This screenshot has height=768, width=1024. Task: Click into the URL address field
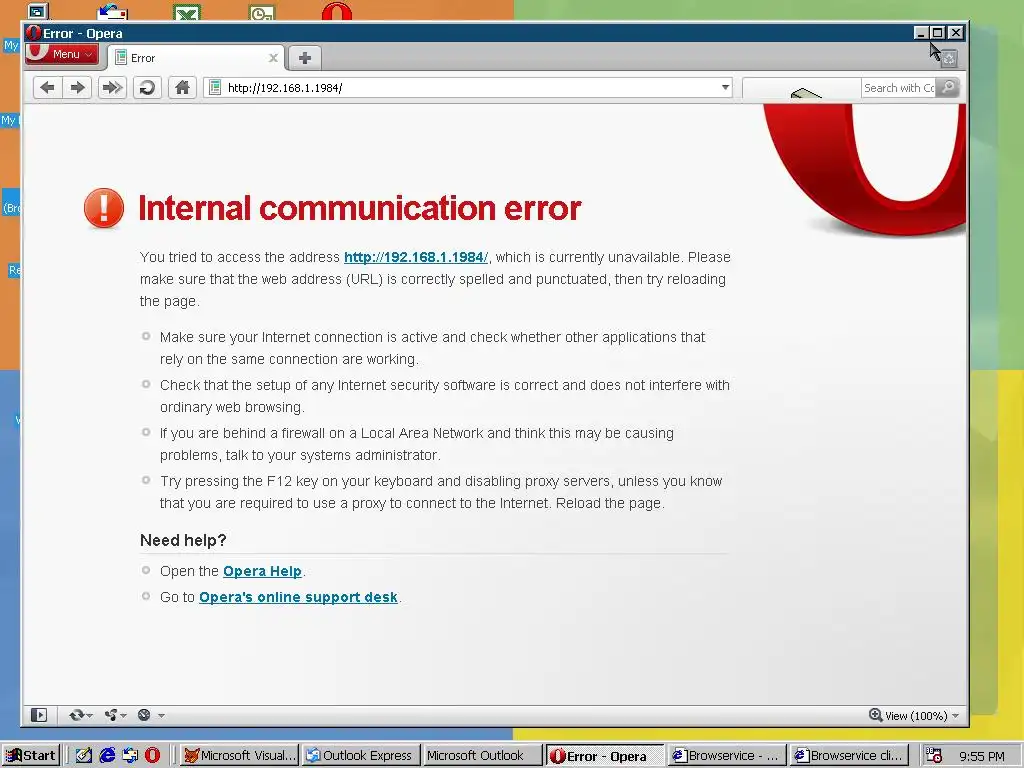pos(470,88)
